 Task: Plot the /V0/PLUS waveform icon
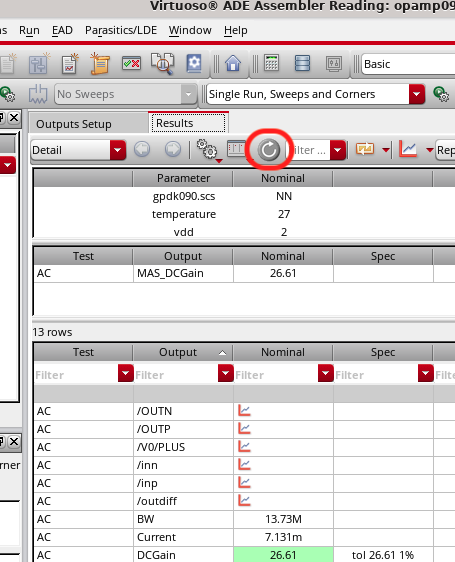click(244, 447)
